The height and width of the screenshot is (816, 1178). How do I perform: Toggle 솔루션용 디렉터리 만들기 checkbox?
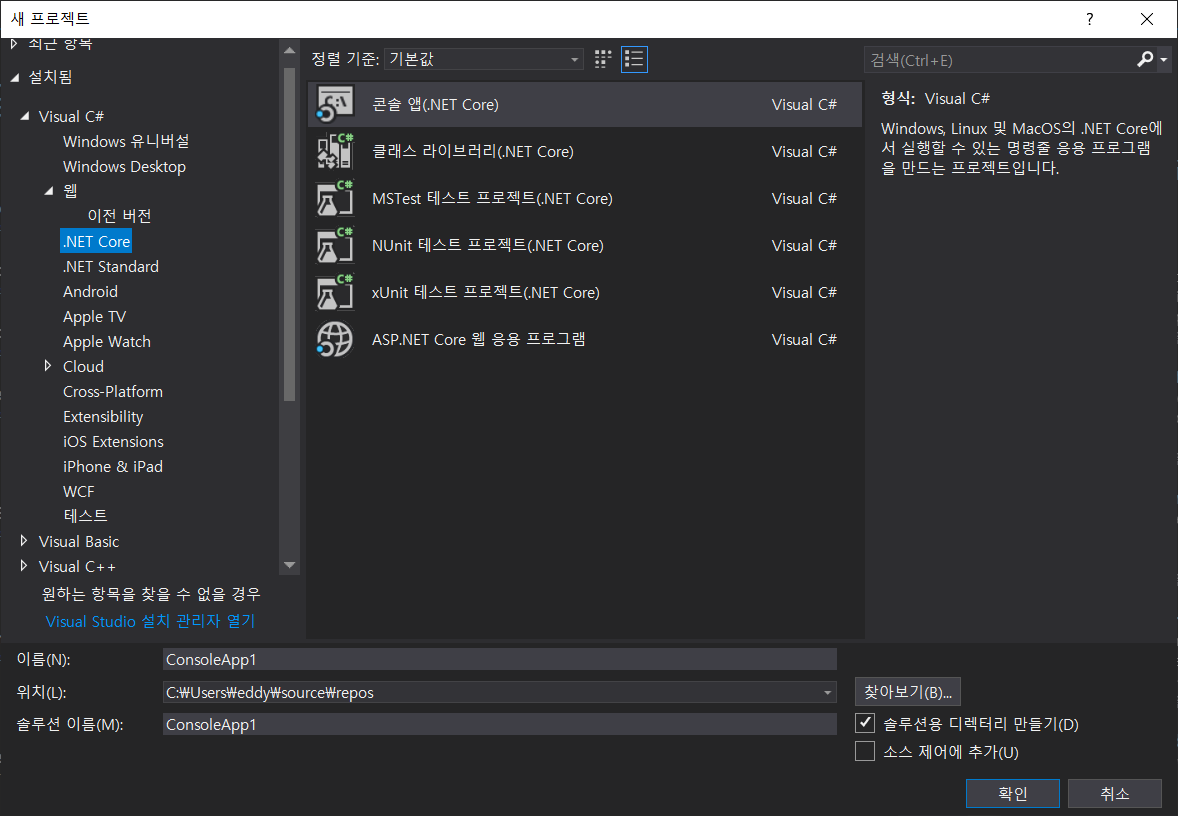(x=865, y=724)
